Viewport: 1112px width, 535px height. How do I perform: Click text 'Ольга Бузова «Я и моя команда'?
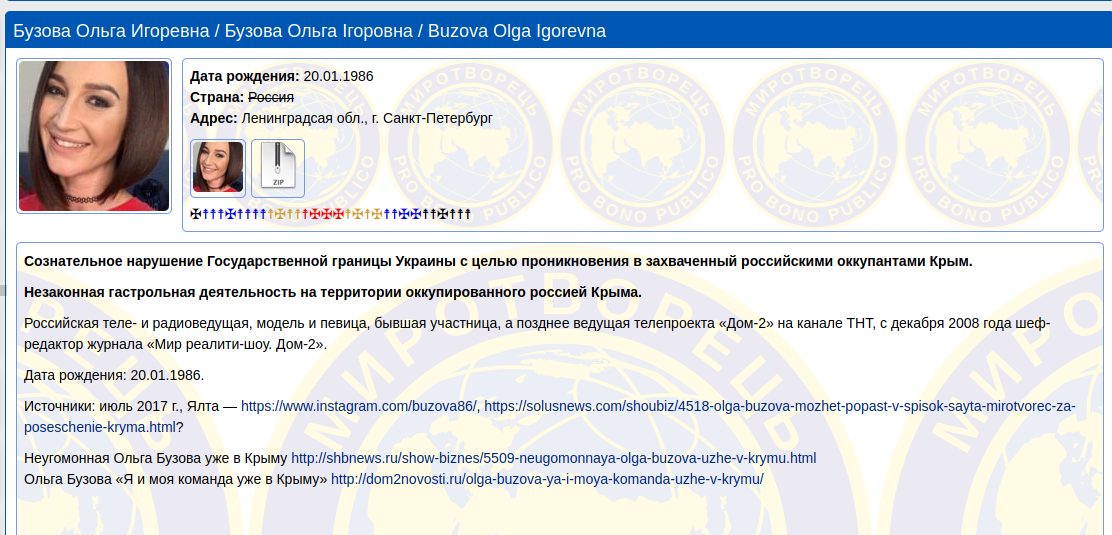click(x=176, y=479)
